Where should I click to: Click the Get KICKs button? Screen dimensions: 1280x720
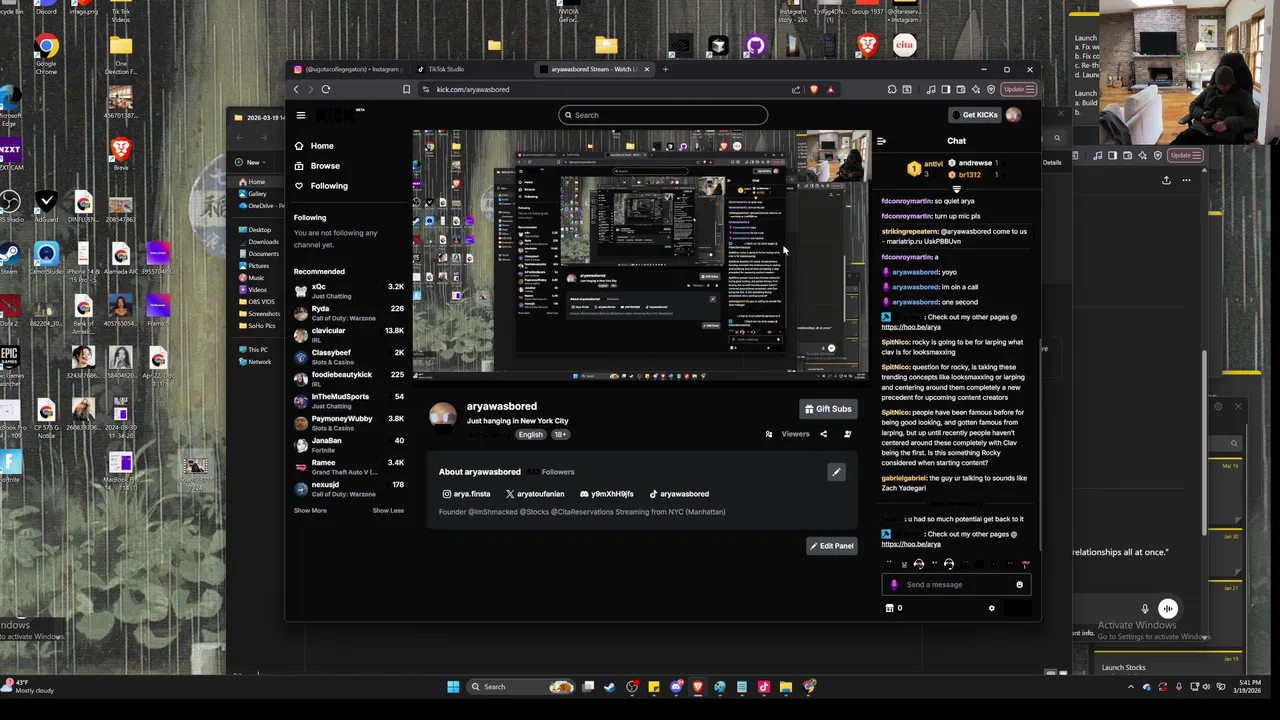(974, 115)
